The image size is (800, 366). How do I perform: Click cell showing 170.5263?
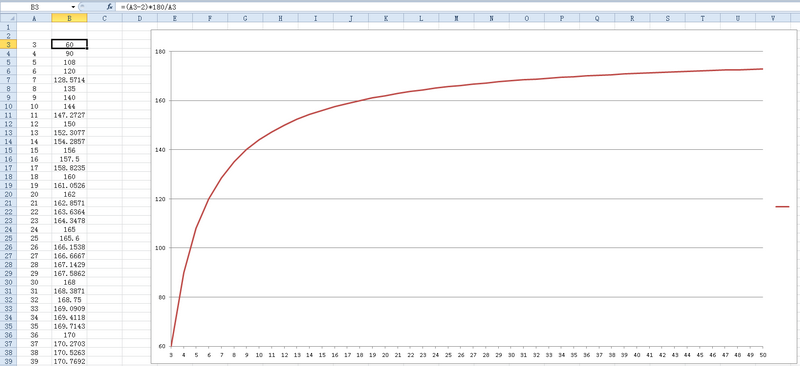pos(69,353)
